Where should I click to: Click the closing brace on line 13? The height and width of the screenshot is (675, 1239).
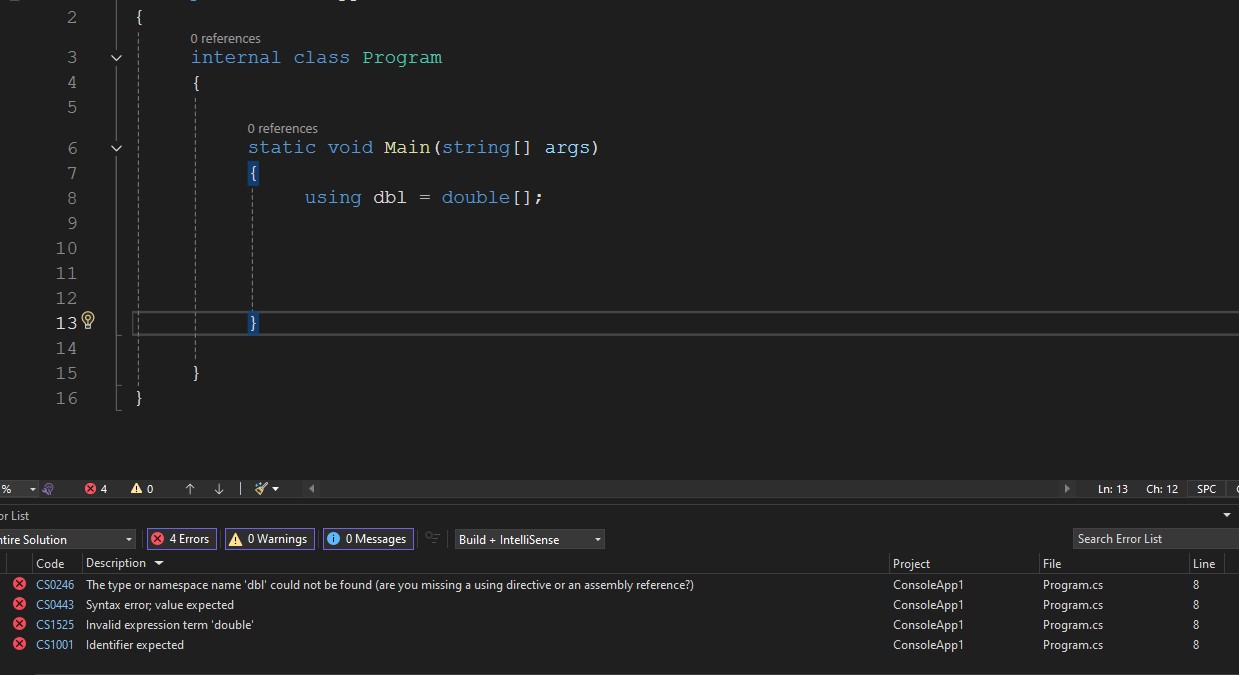coord(254,322)
